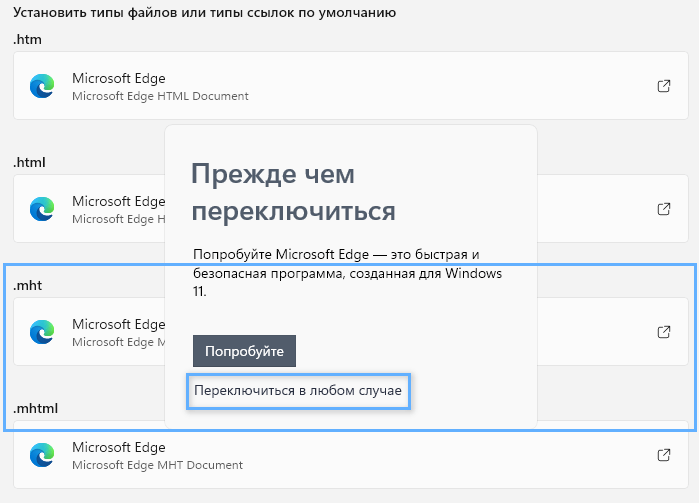Click the '.htm' file type label
The height and width of the screenshot is (503, 699).
tap(27, 39)
